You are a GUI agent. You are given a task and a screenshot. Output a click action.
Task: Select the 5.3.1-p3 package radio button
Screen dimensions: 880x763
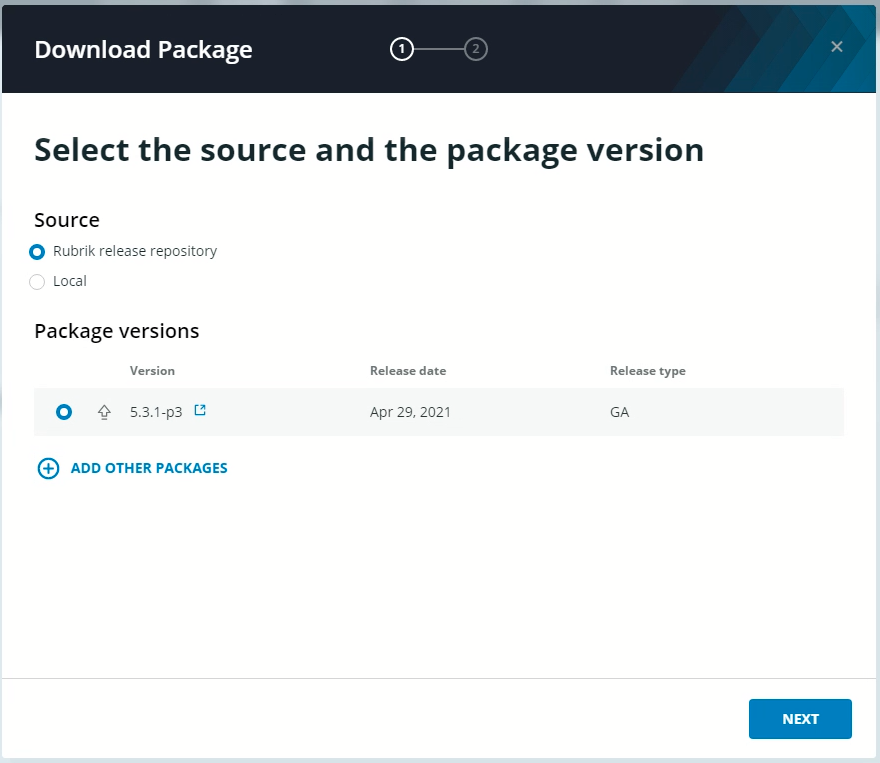coord(64,412)
